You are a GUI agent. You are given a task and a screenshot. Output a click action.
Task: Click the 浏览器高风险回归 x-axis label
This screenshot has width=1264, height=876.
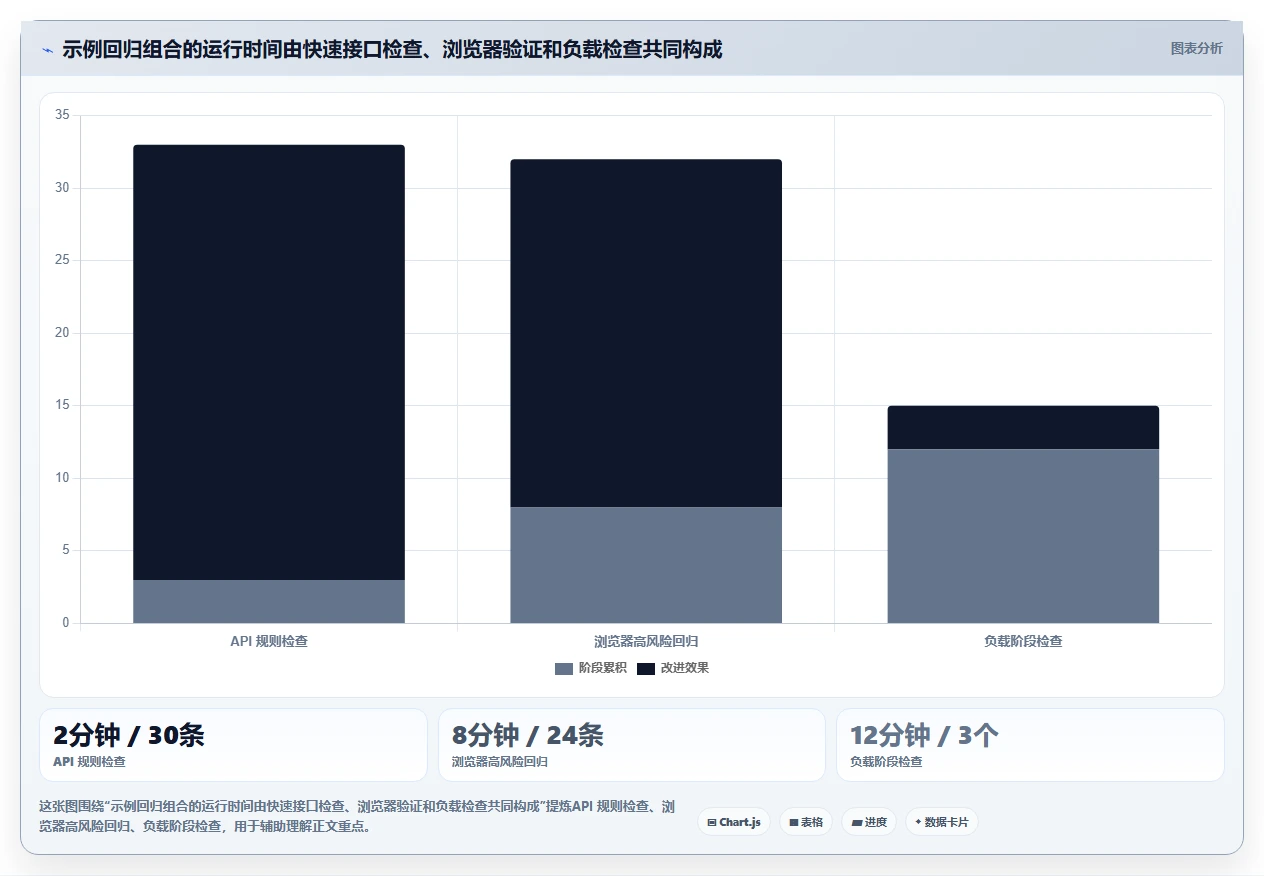click(646, 641)
